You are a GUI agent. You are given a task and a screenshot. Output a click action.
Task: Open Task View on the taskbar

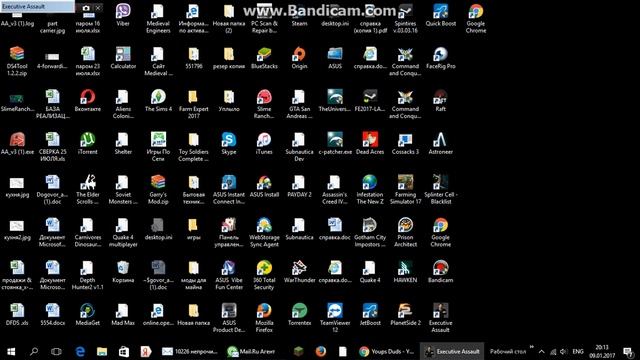[56, 351]
